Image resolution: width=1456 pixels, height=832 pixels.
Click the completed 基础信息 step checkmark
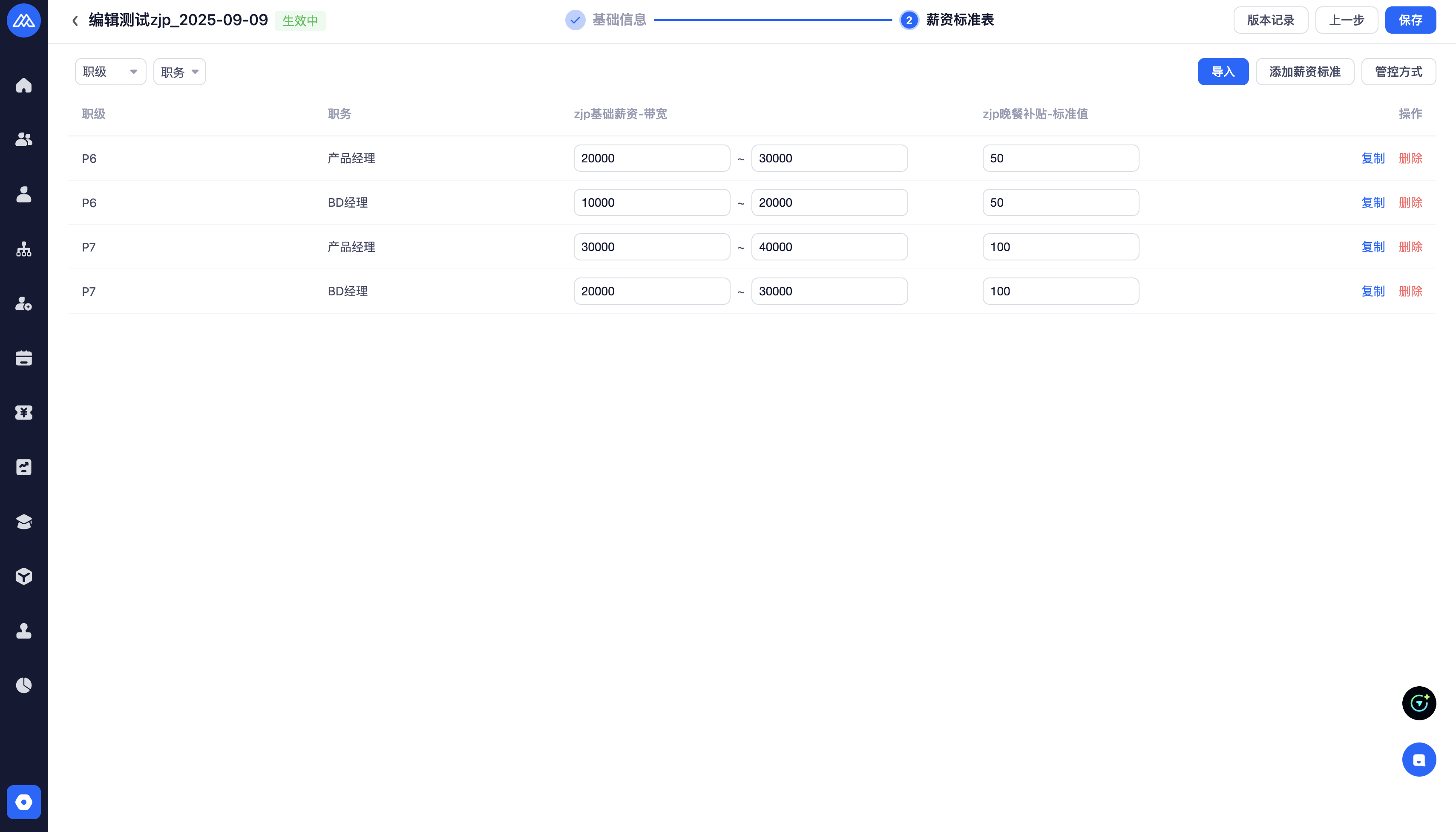coord(575,20)
